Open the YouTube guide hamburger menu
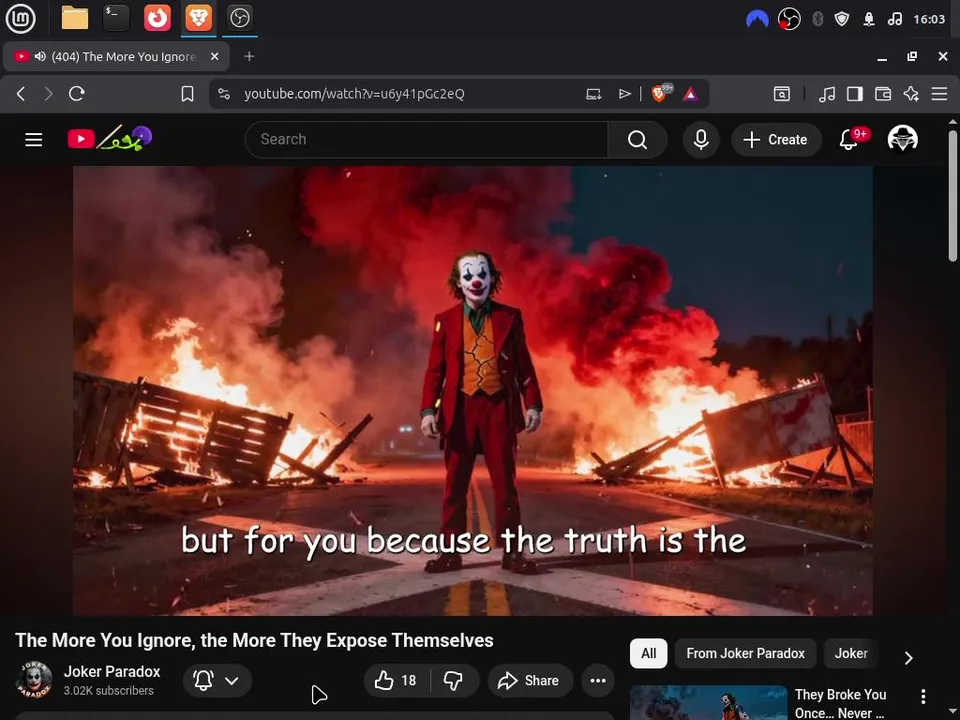Viewport: 960px width, 720px height. (34, 140)
